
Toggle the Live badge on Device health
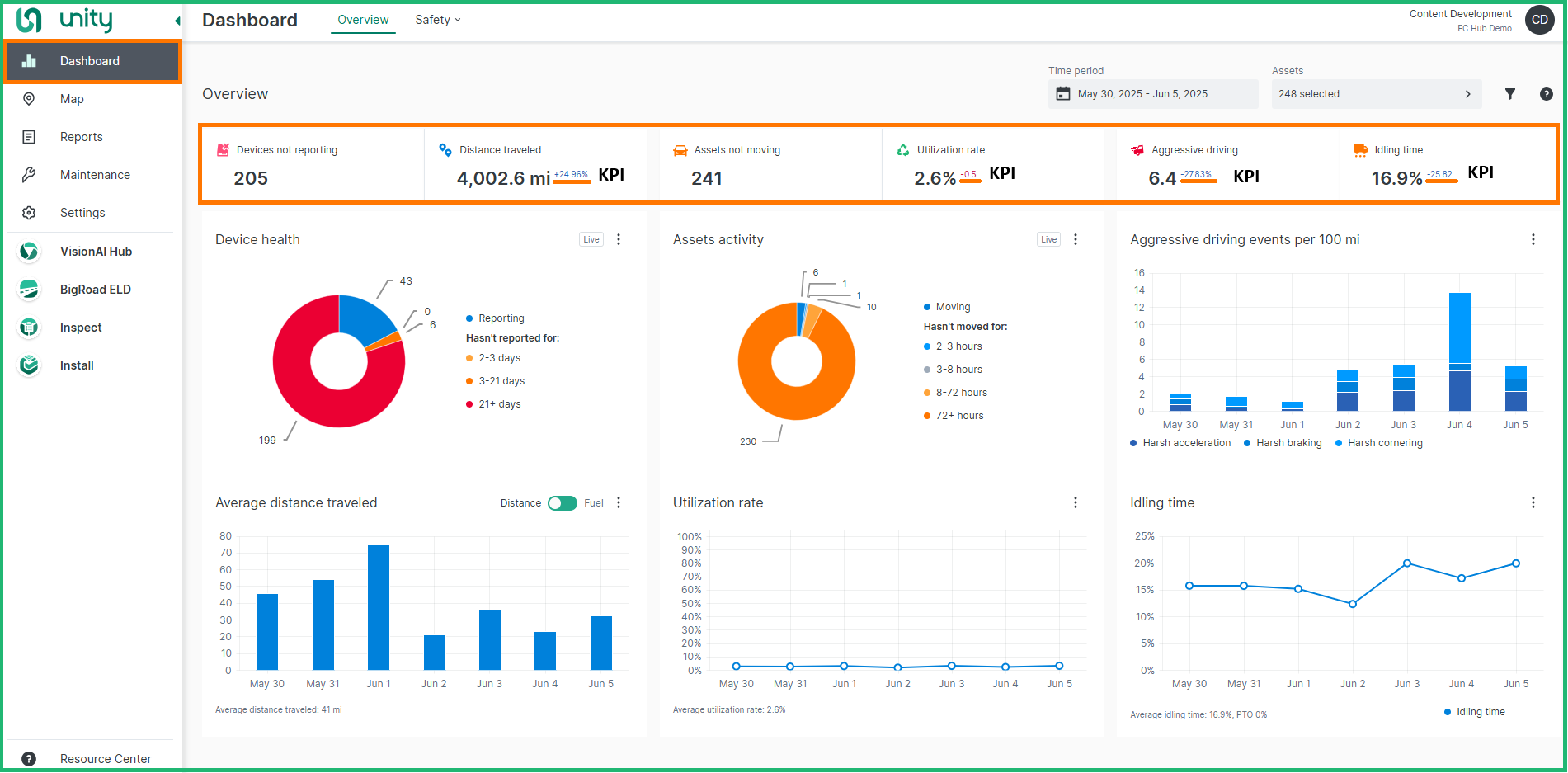coord(591,238)
